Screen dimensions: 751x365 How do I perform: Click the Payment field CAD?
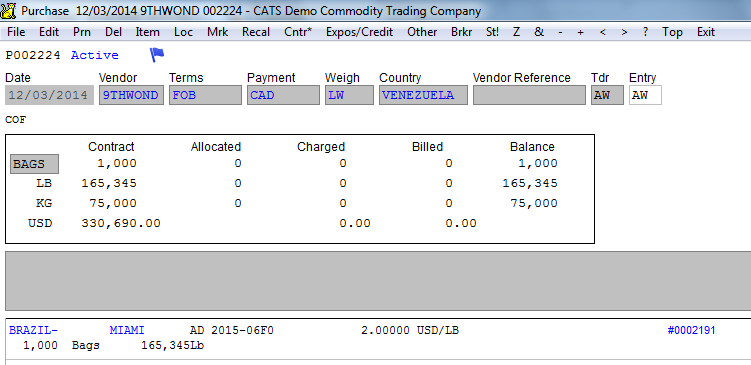tap(283, 95)
